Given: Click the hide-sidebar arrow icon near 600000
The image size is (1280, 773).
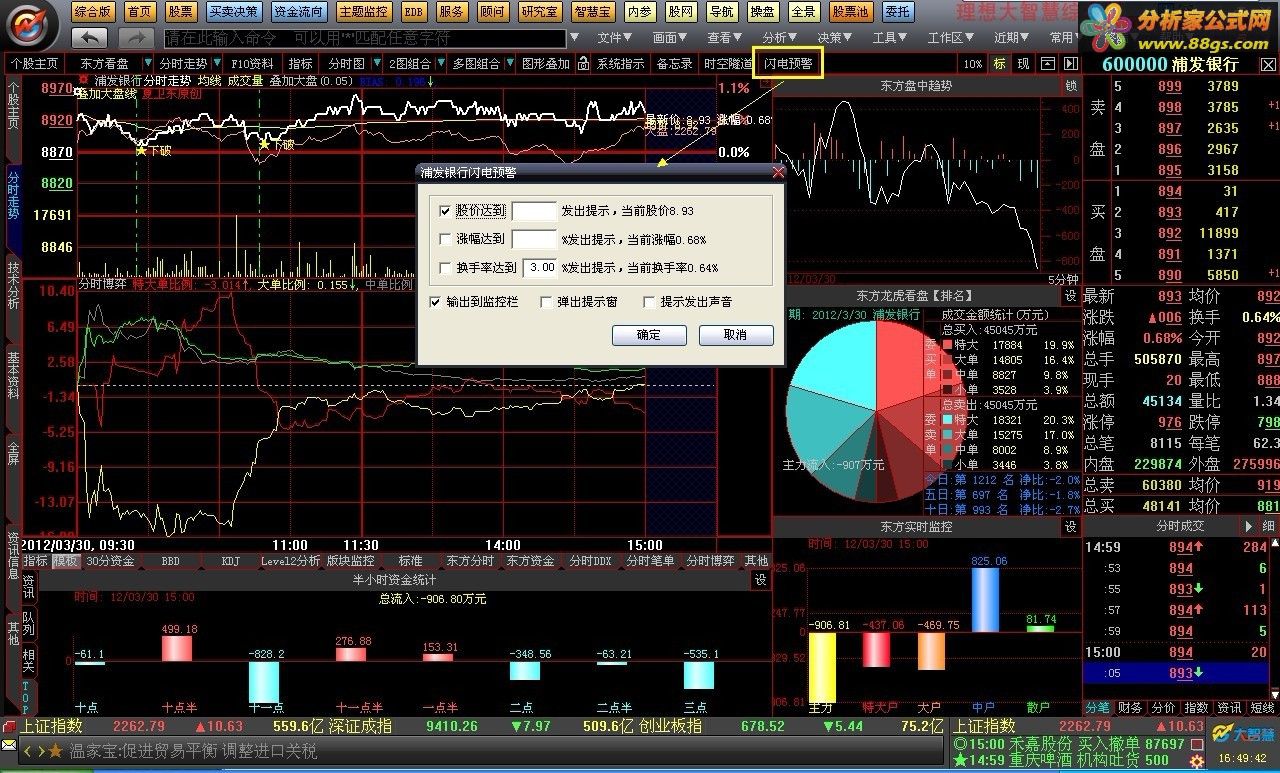Looking at the screenshot, I should click(1069, 64).
